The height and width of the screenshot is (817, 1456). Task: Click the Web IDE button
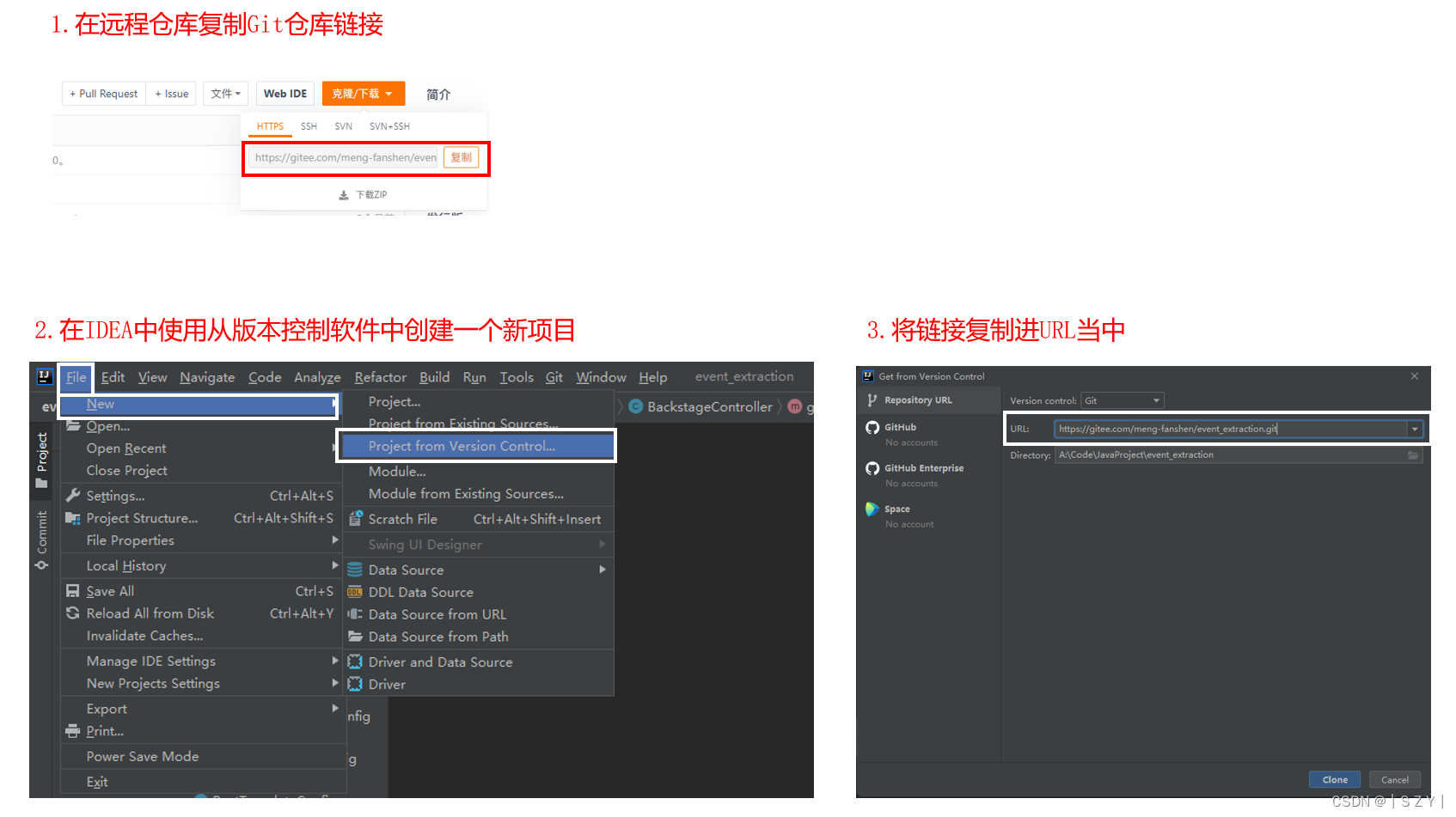tap(285, 94)
